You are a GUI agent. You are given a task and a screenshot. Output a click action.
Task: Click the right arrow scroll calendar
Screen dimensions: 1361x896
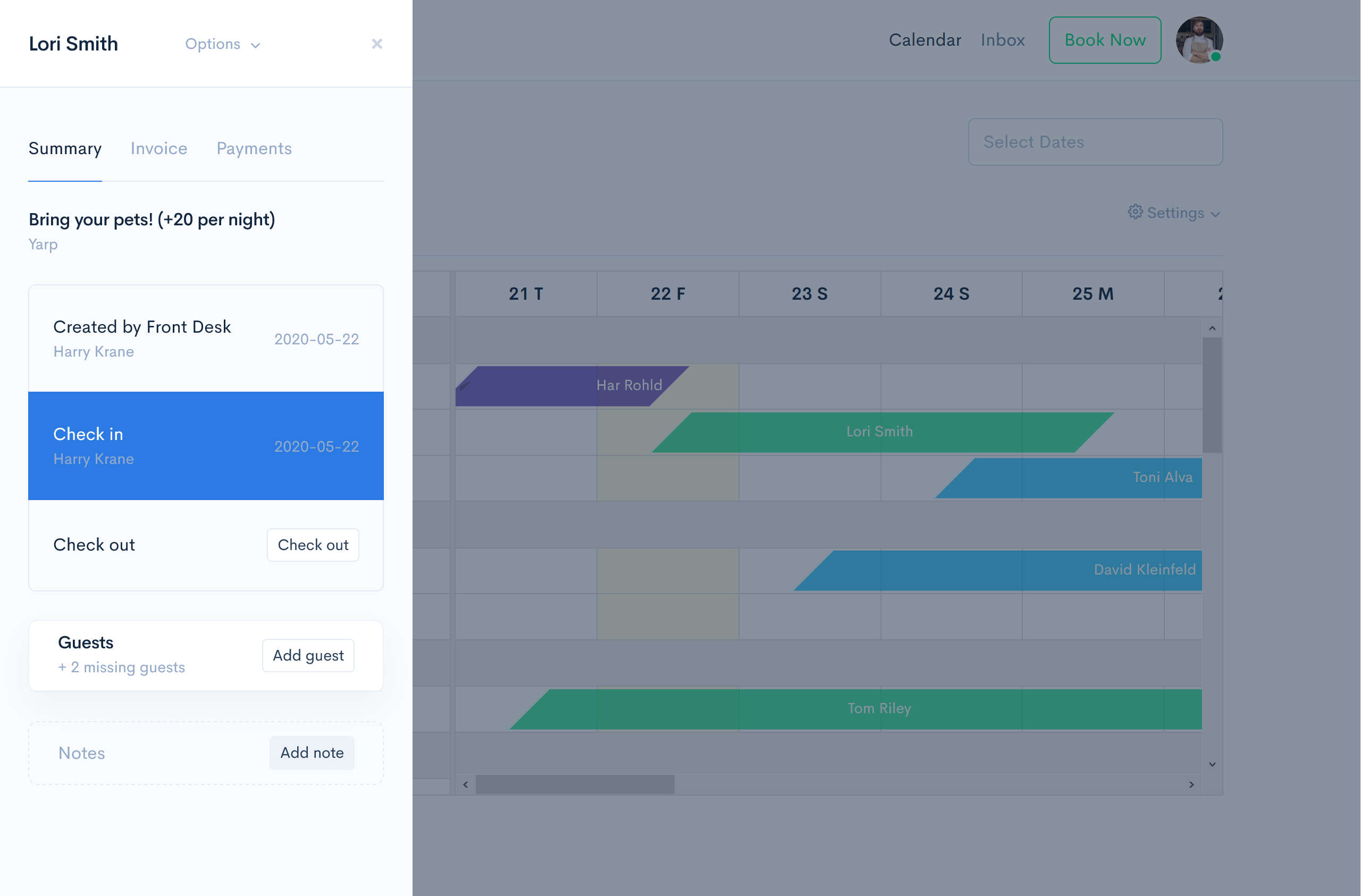(1192, 784)
